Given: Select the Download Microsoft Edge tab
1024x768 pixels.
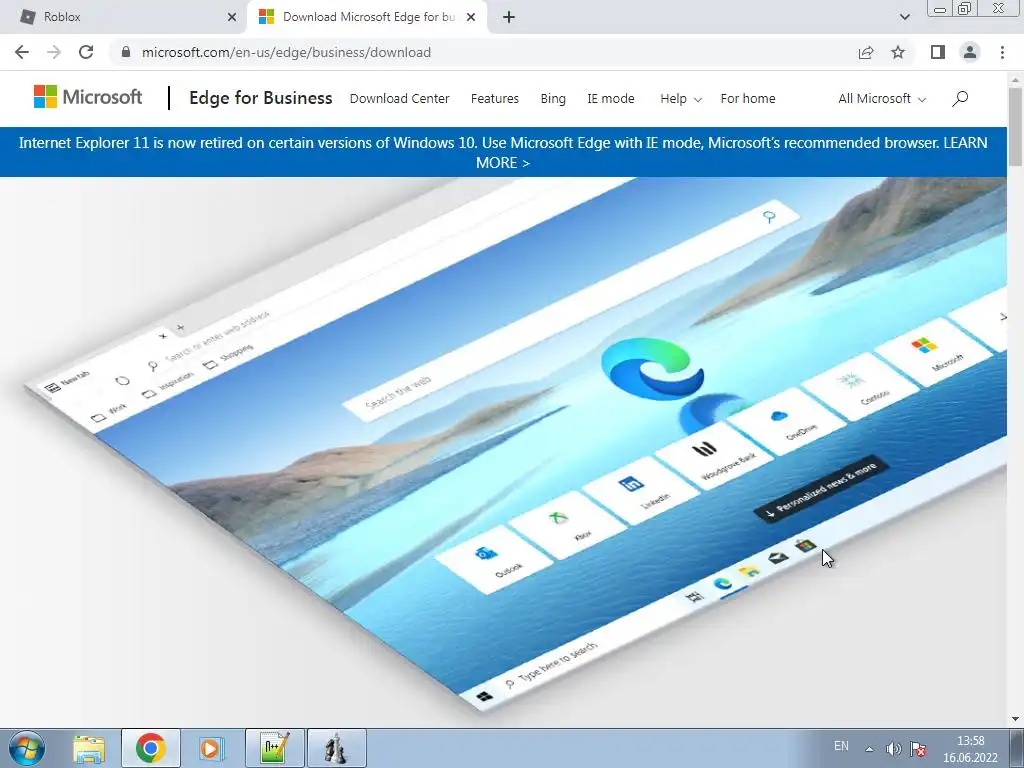Looking at the screenshot, I should [x=367, y=17].
